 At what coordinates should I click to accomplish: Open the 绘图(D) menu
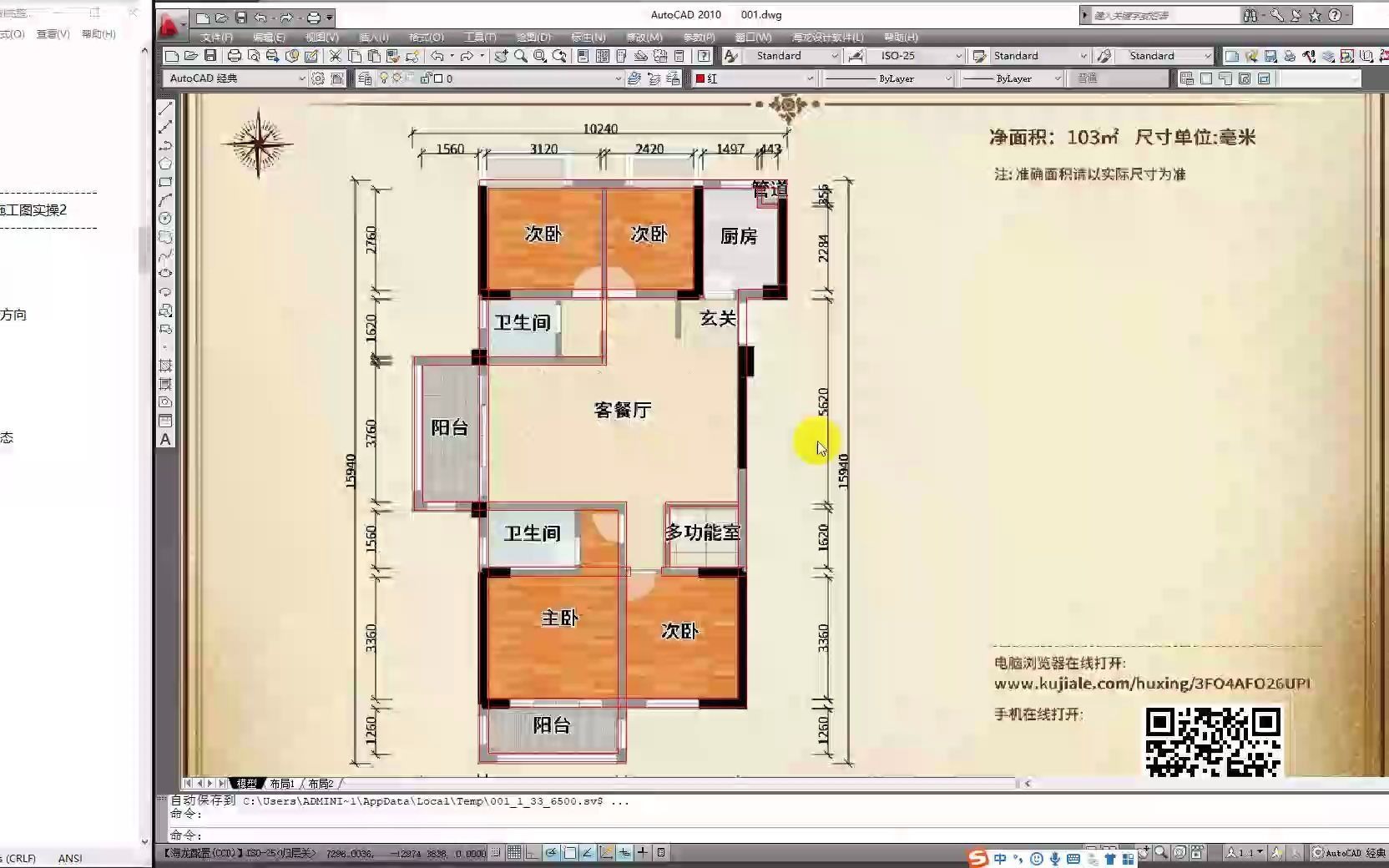(536, 38)
